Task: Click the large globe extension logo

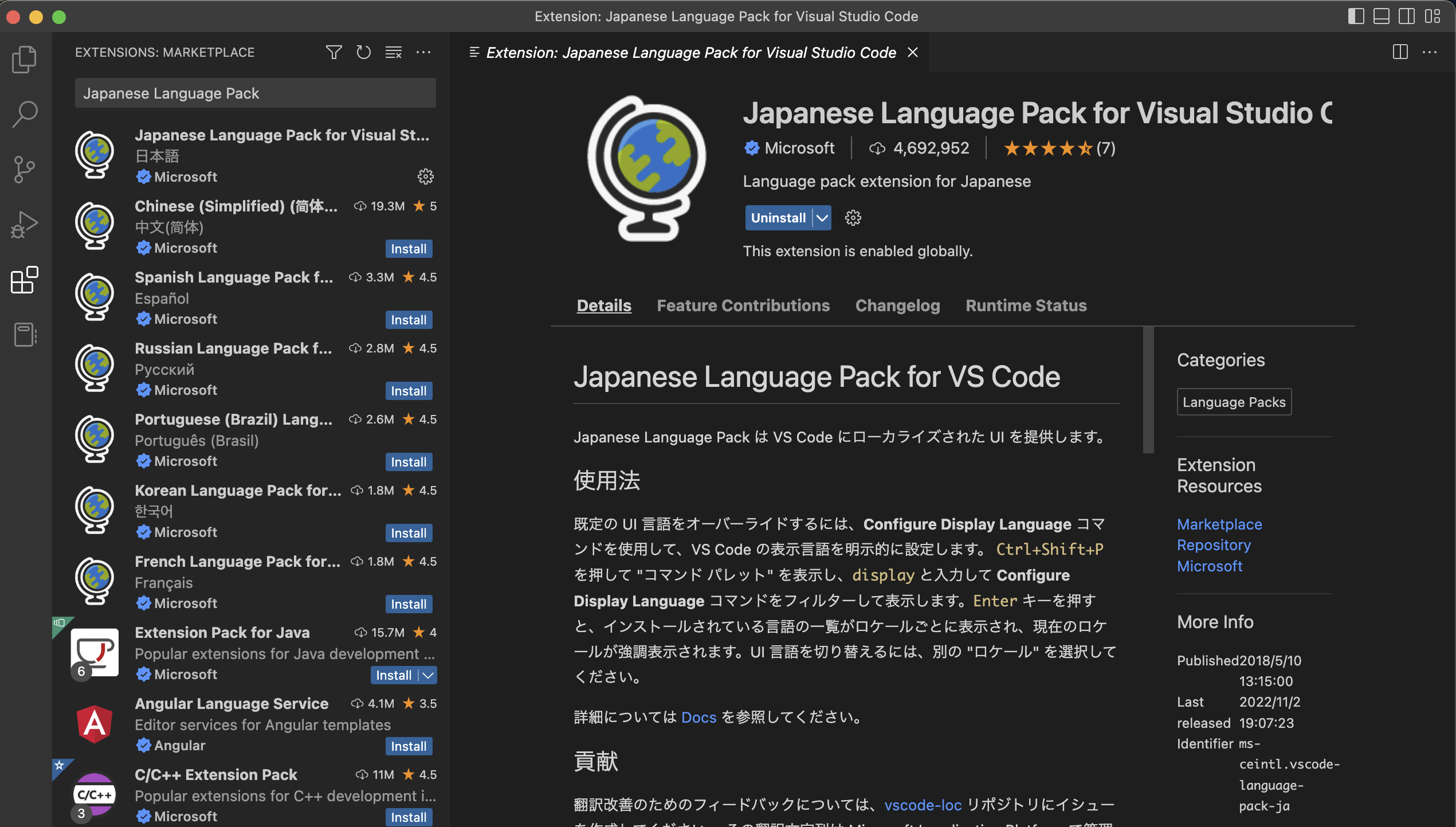Action: [647, 168]
